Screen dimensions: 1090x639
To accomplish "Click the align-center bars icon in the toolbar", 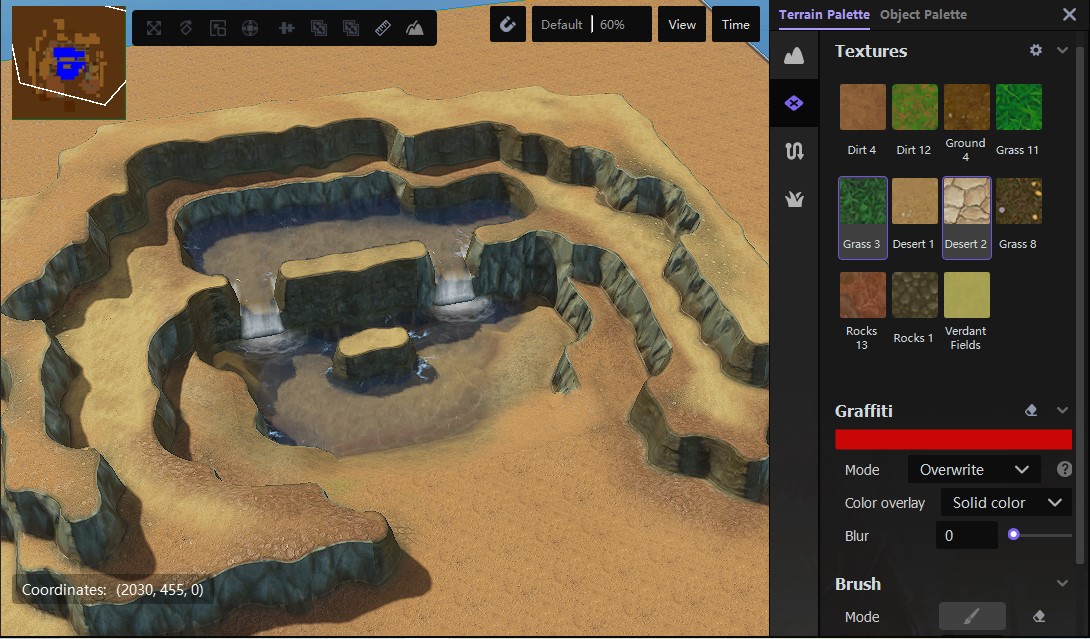I will (x=286, y=28).
